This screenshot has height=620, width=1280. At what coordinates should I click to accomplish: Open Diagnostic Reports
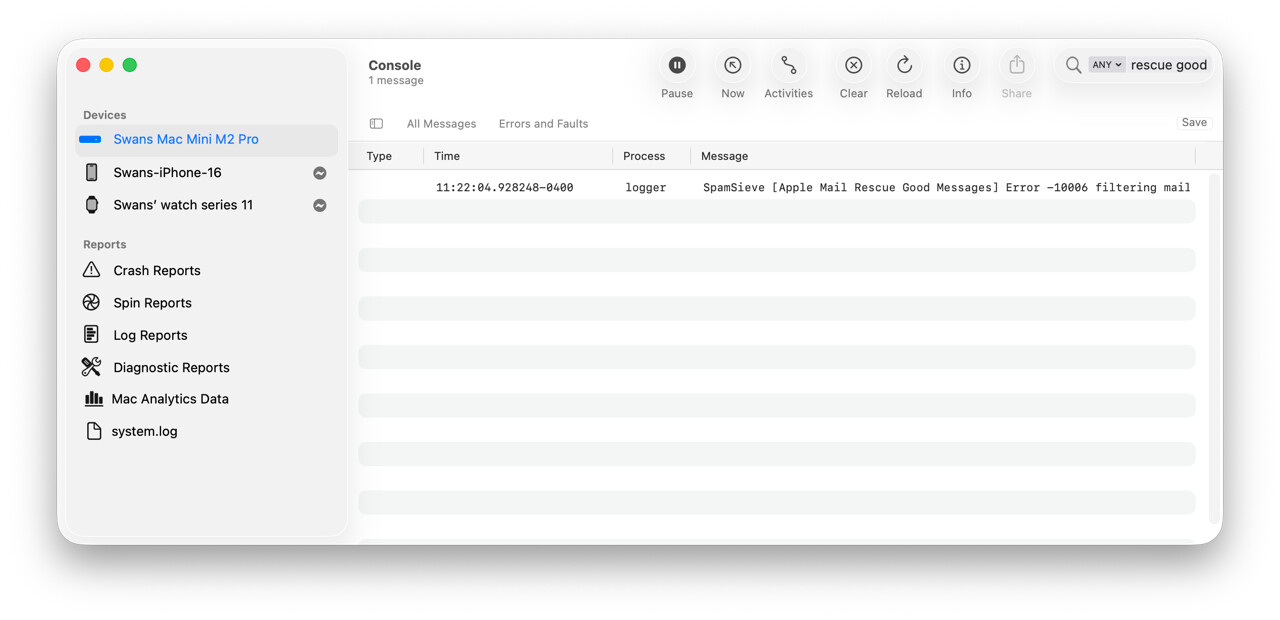click(171, 368)
